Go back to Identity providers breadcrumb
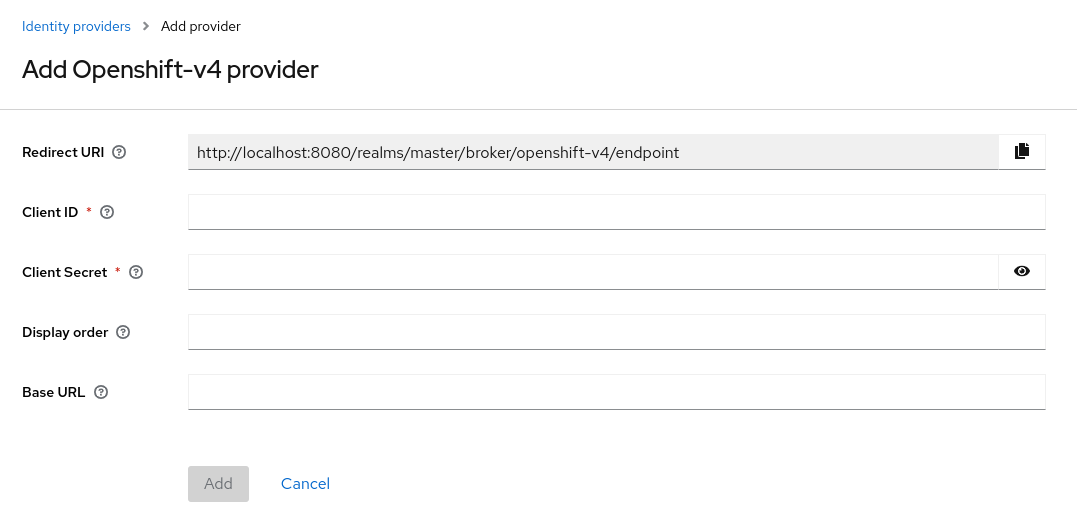1077x527 pixels. pyautogui.click(x=76, y=26)
